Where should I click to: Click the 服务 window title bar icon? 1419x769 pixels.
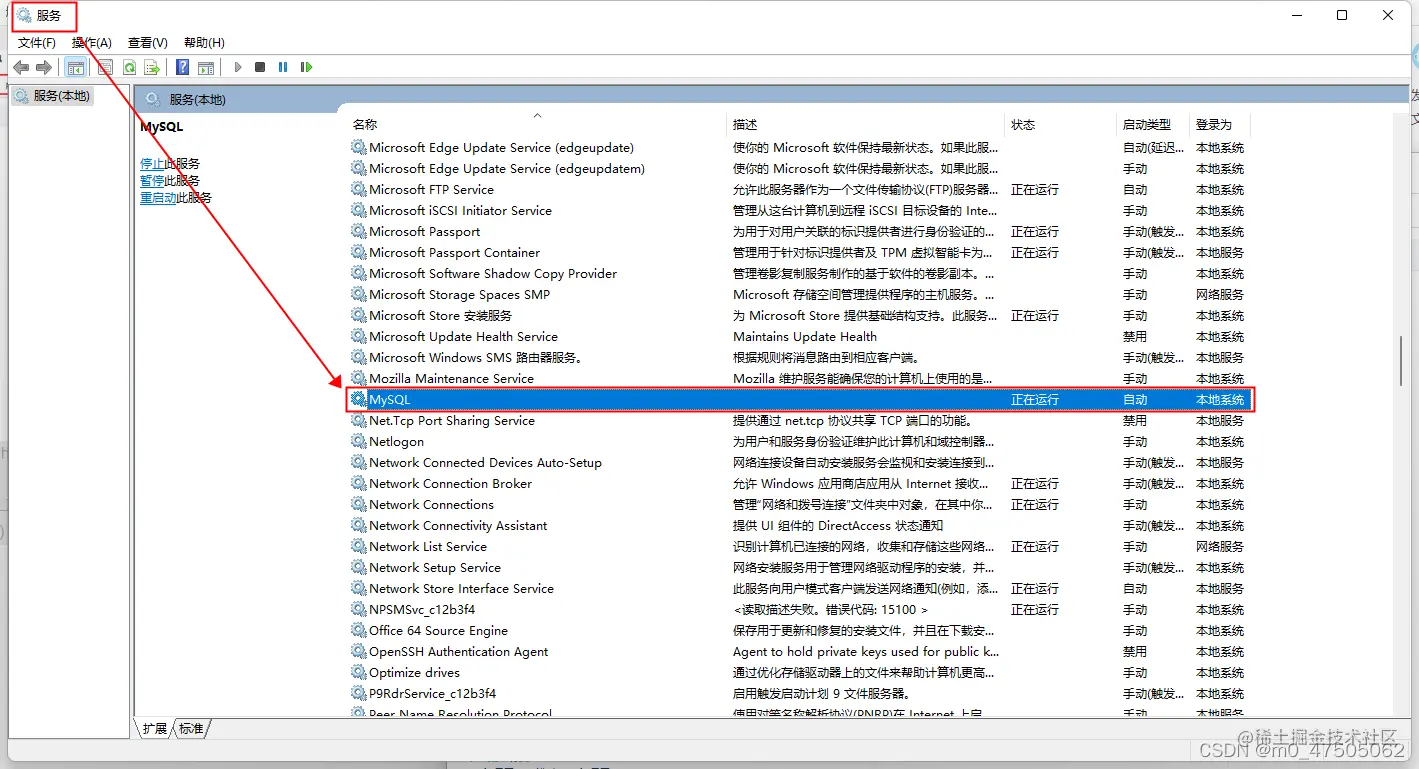24,15
